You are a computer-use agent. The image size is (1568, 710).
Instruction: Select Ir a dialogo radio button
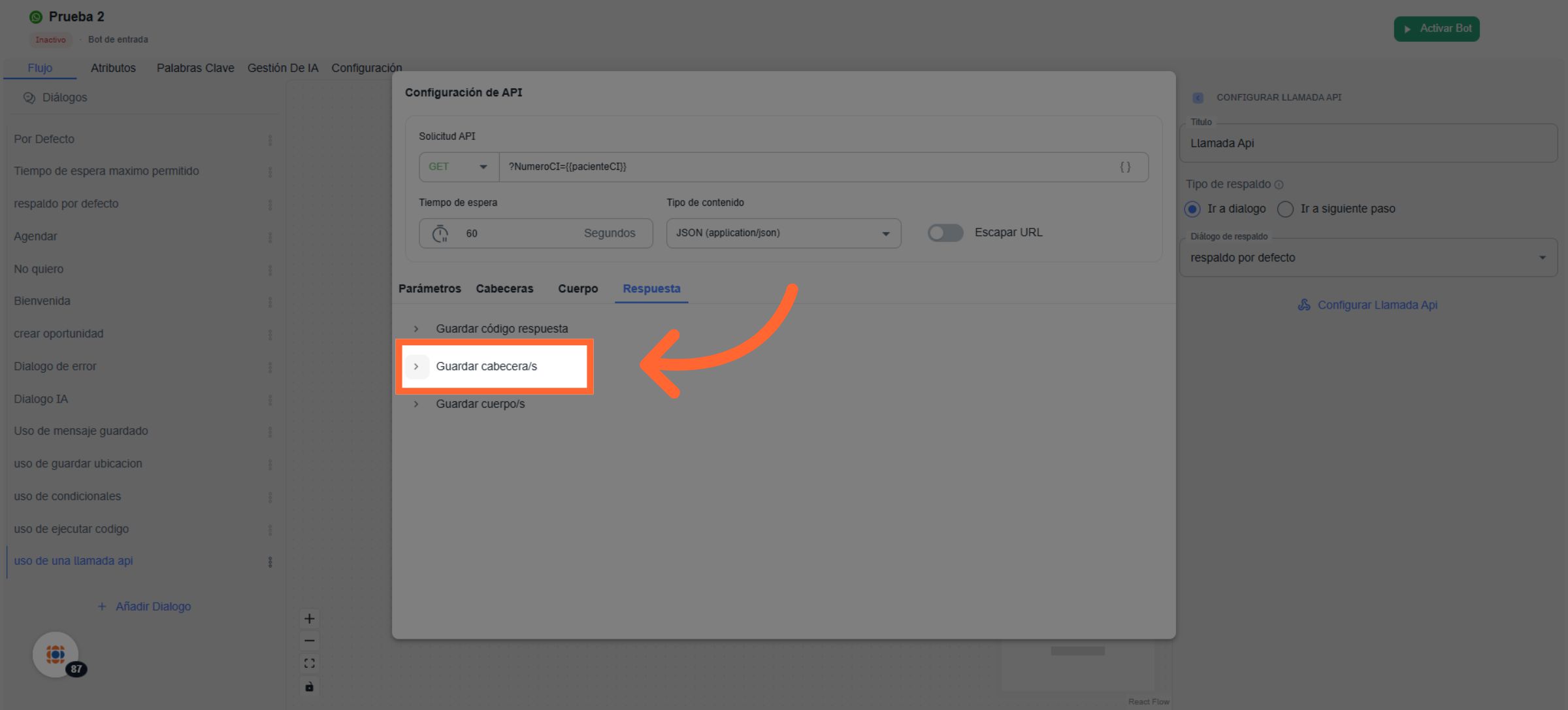coord(1192,209)
